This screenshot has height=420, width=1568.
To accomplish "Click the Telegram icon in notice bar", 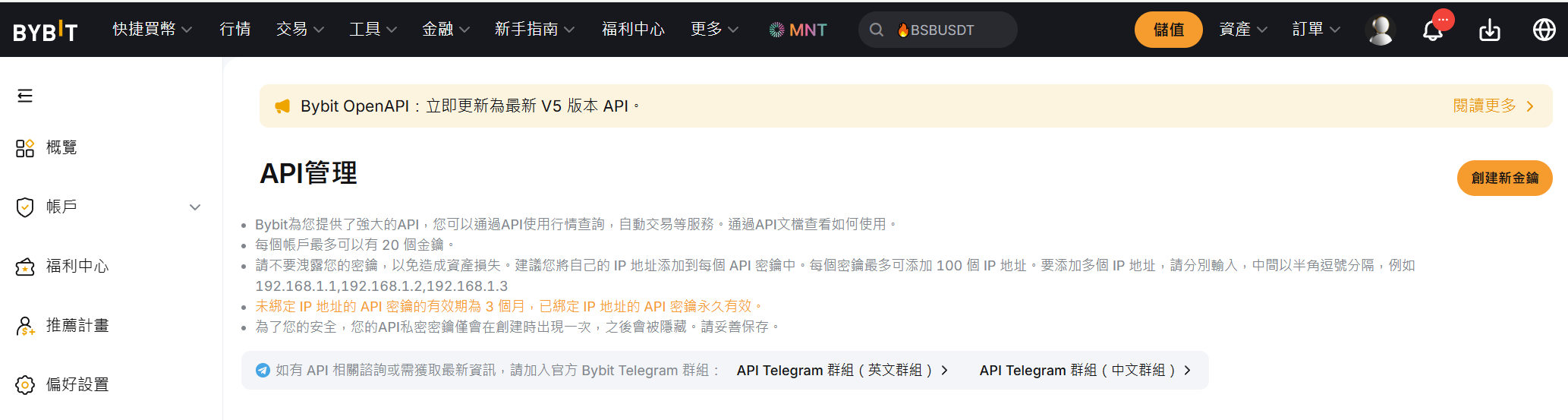I will click(263, 371).
